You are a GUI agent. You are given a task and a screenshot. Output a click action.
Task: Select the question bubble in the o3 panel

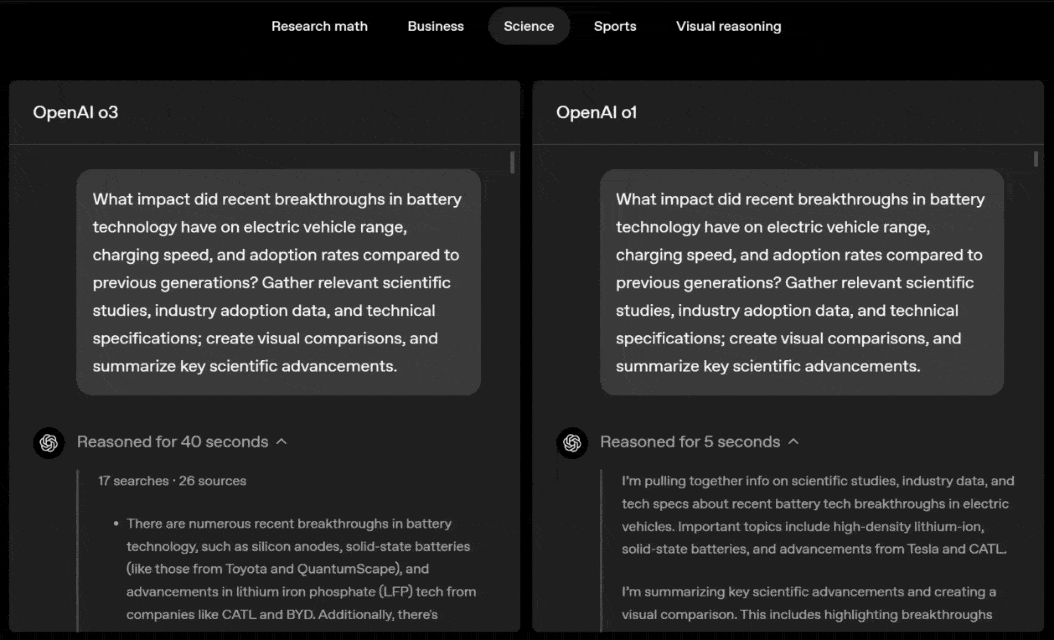(x=278, y=282)
